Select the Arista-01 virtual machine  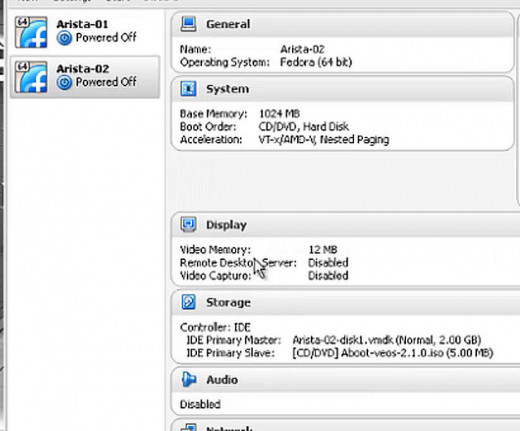(x=85, y=32)
